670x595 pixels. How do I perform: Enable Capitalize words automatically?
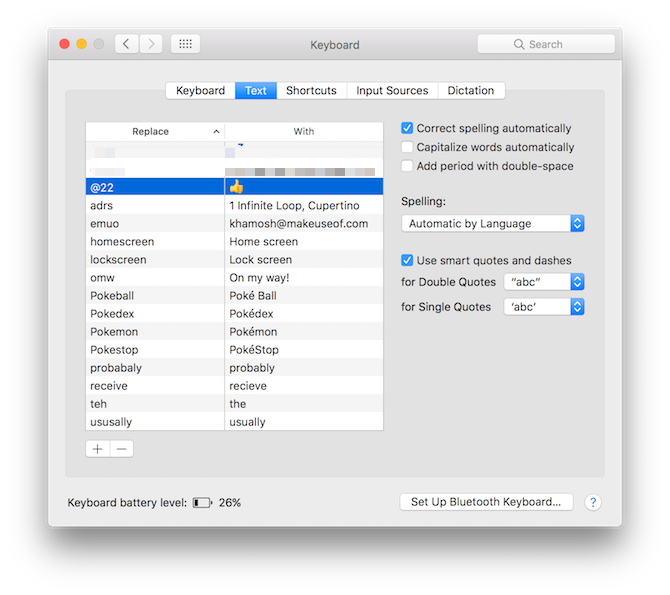click(x=407, y=147)
